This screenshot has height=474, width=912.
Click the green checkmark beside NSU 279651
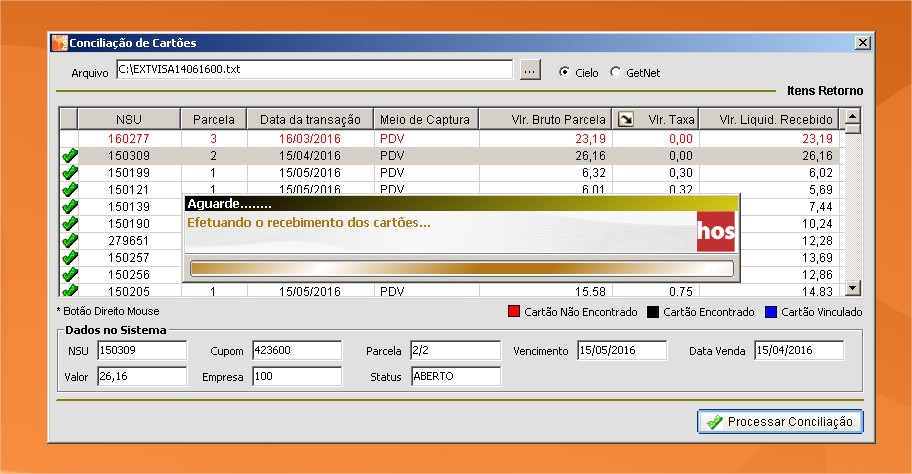(69, 241)
